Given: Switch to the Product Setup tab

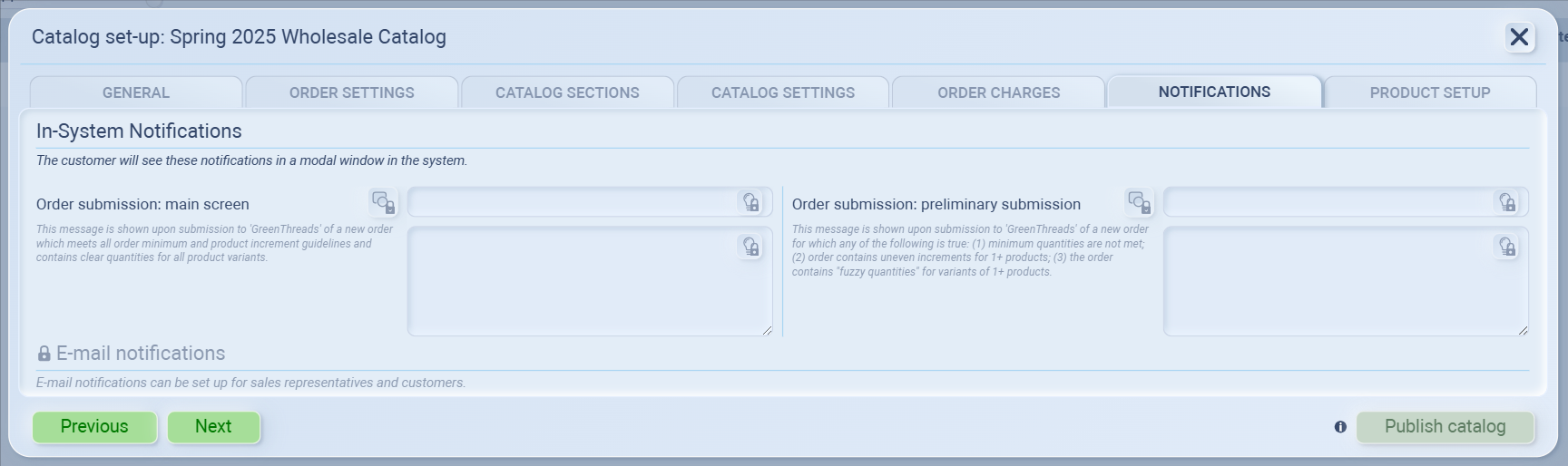Looking at the screenshot, I should (1429, 92).
